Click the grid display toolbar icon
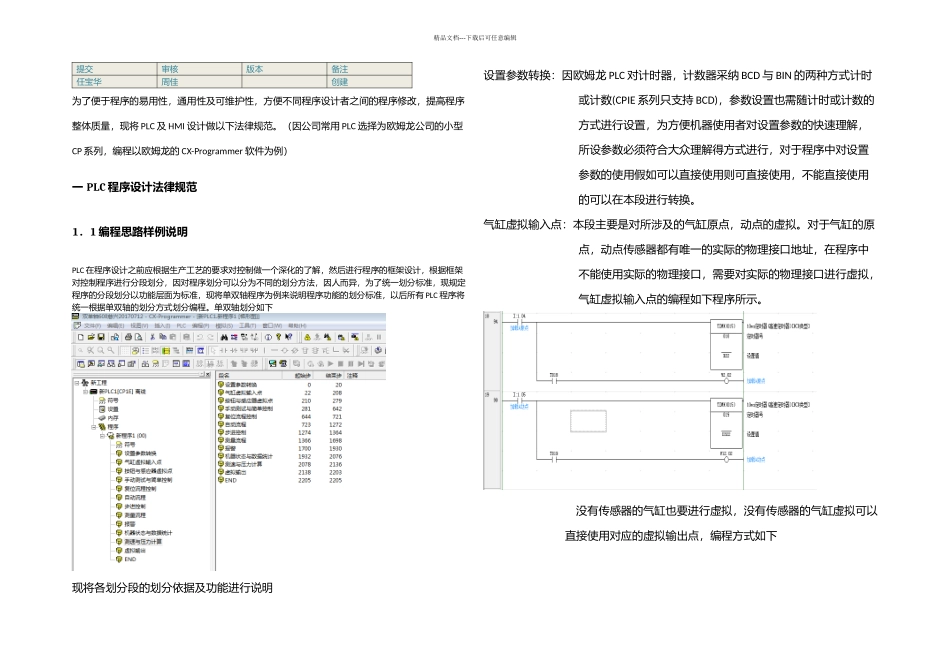950x672 pixels. tap(125, 350)
